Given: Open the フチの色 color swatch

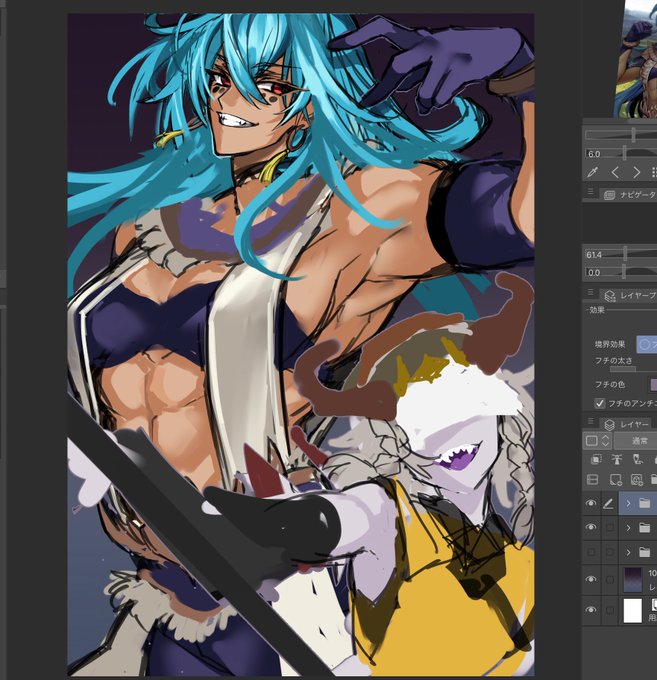Looking at the screenshot, I should tap(654, 384).
